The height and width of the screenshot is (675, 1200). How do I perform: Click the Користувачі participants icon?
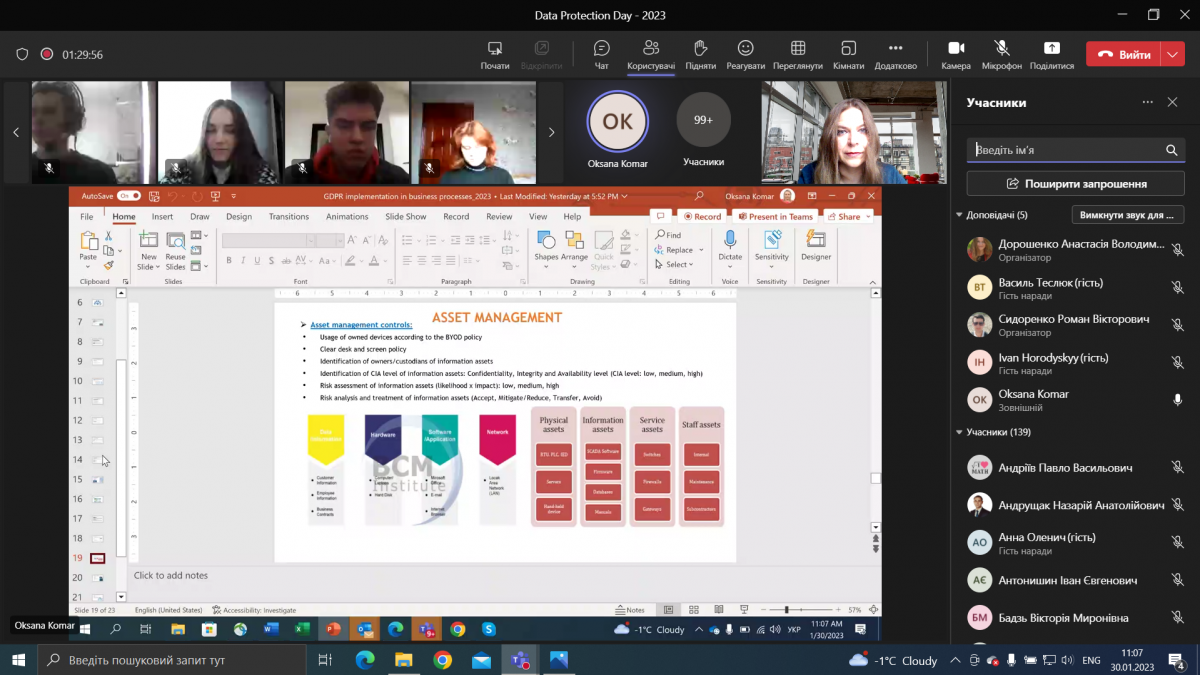651,54
